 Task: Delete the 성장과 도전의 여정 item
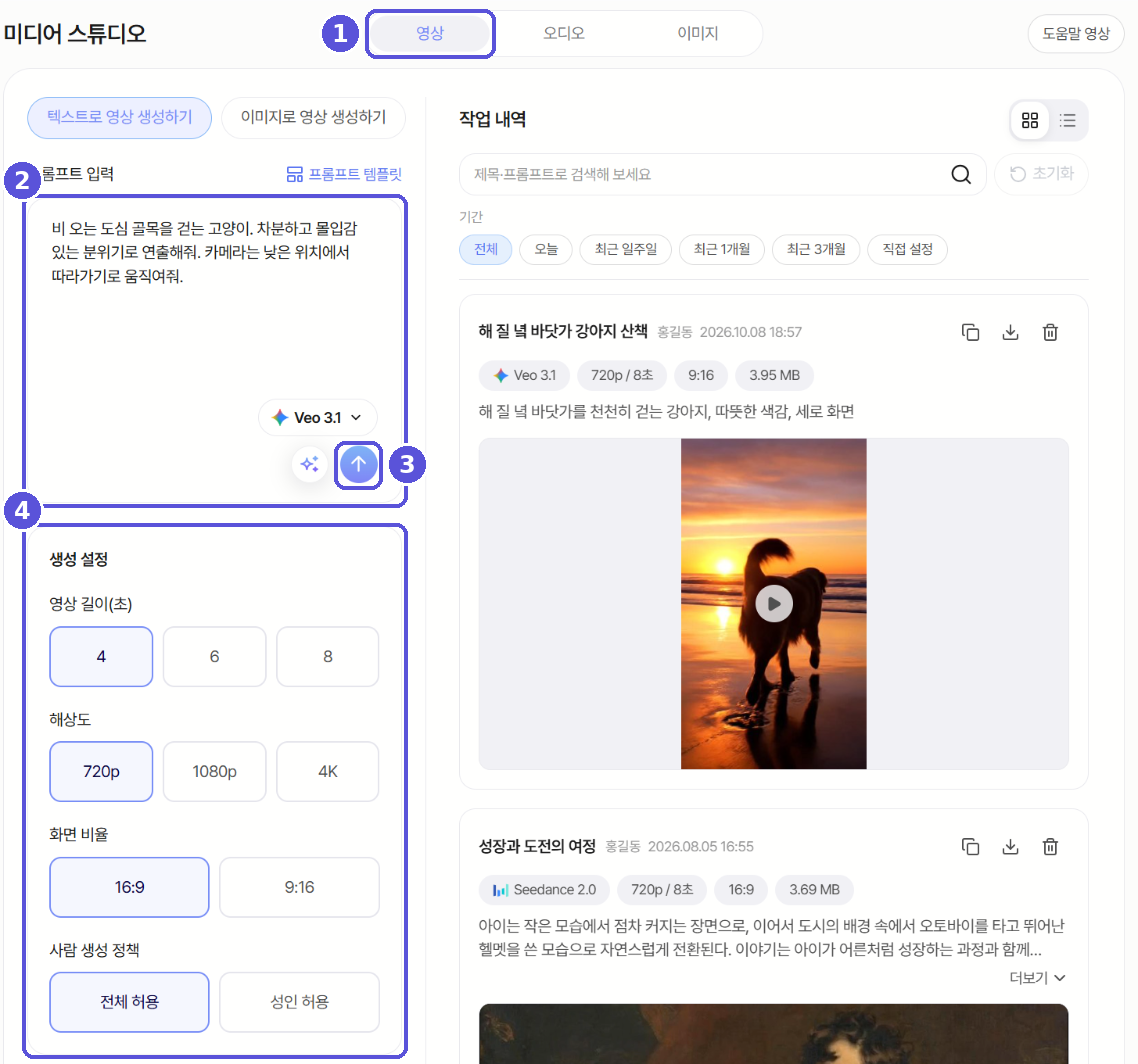click(1050, 846)
